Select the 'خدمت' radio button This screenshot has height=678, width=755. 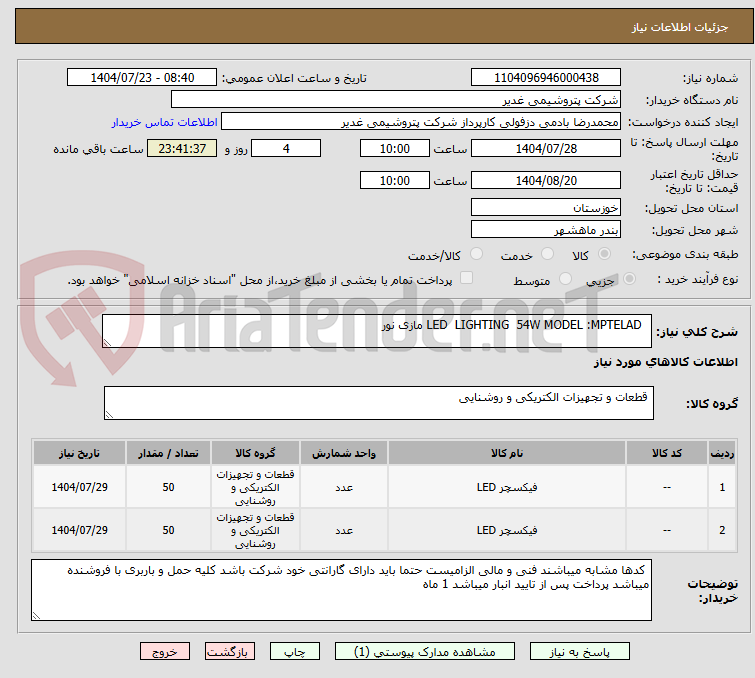tap(547, 254)
